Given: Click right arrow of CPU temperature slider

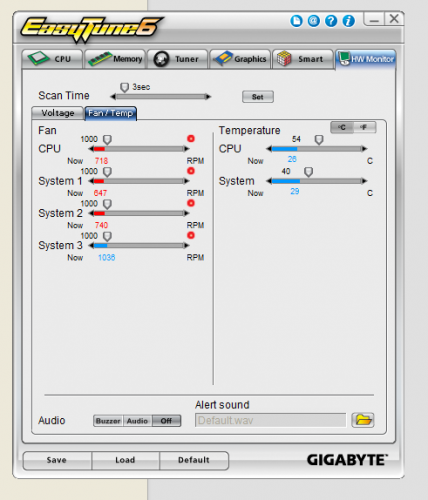Looking at the screenshot, I should (365, 149).
